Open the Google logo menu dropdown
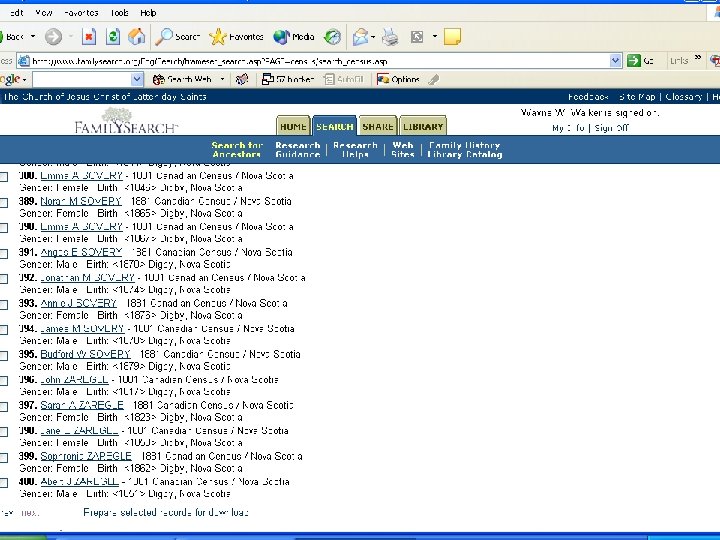The width and height of the screenshot is (720, 540). point(24,80)
